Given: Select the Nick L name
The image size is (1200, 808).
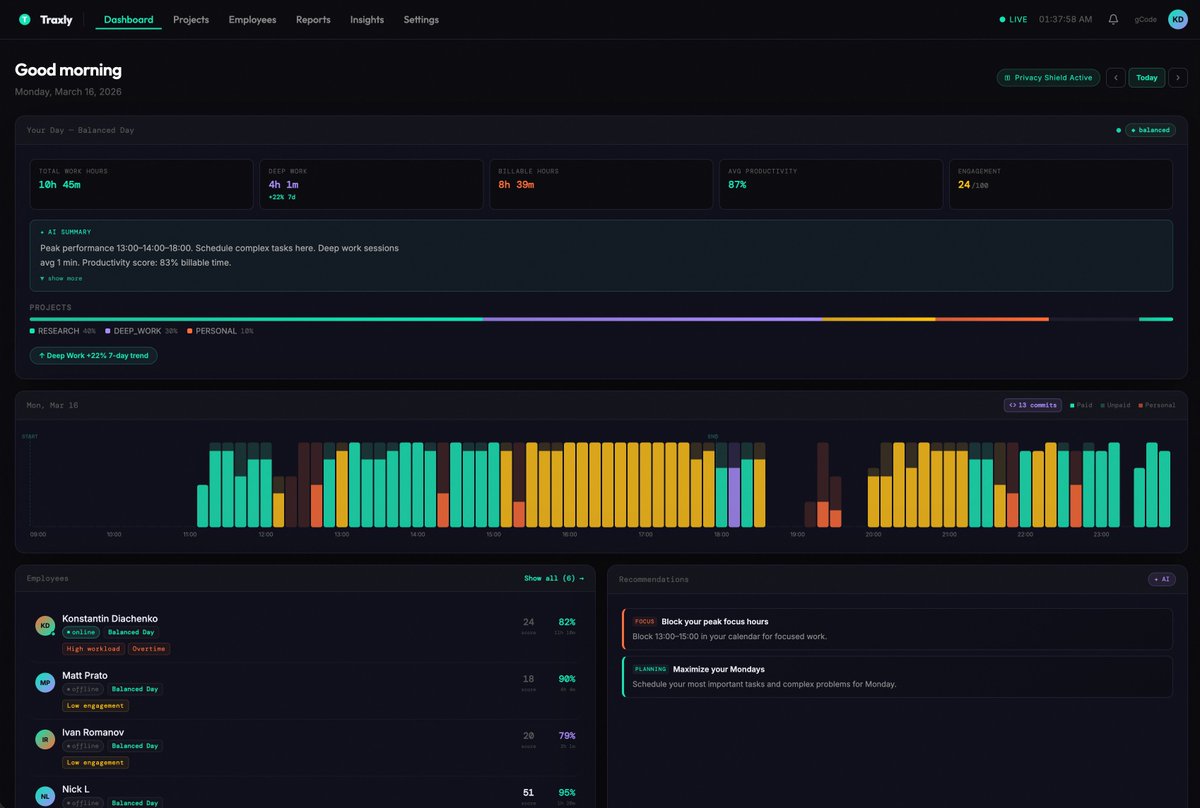Looking at the screenshot, I should click(x=76, y=790).
